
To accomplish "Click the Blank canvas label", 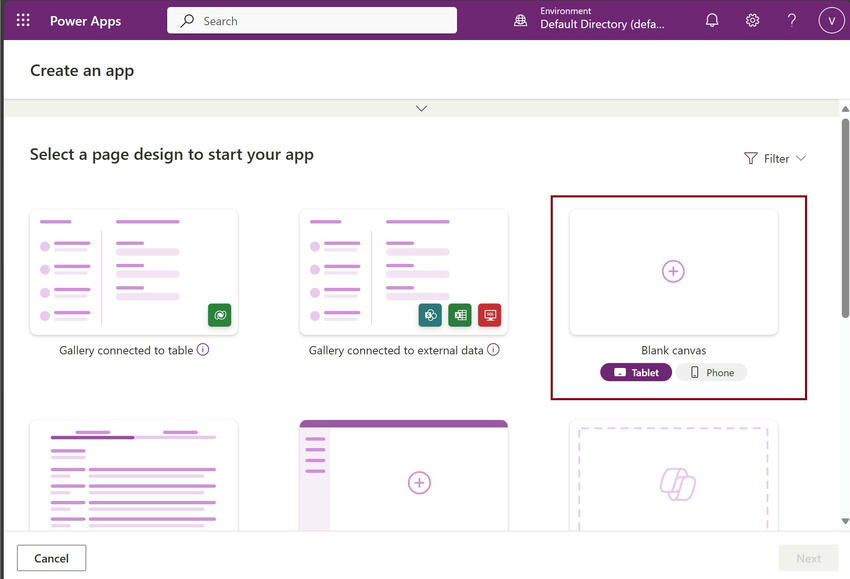I will pyautogui.click(x=673, y=351).
